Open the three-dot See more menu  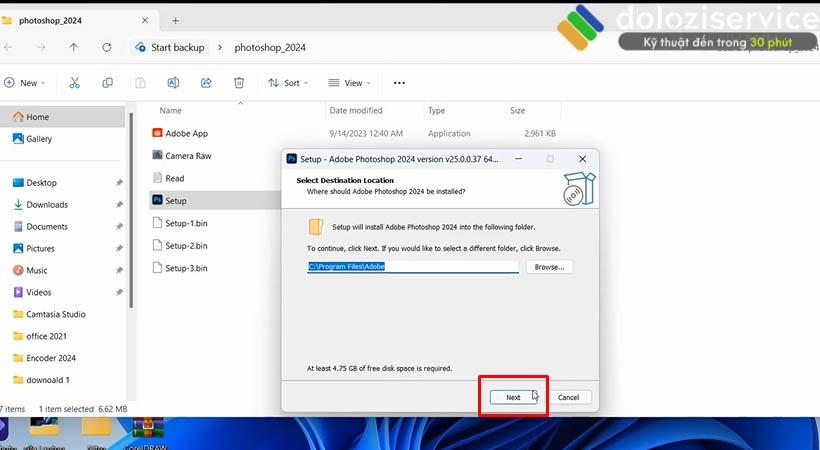[x=399, y=83]
